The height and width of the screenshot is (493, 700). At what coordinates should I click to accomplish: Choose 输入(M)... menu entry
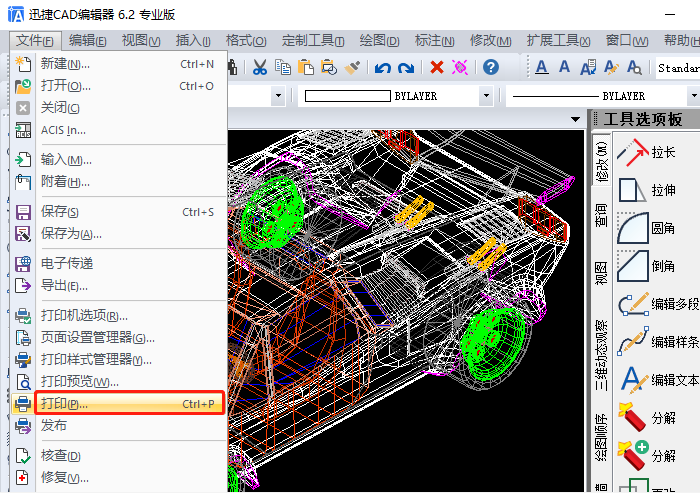point(119,159)
